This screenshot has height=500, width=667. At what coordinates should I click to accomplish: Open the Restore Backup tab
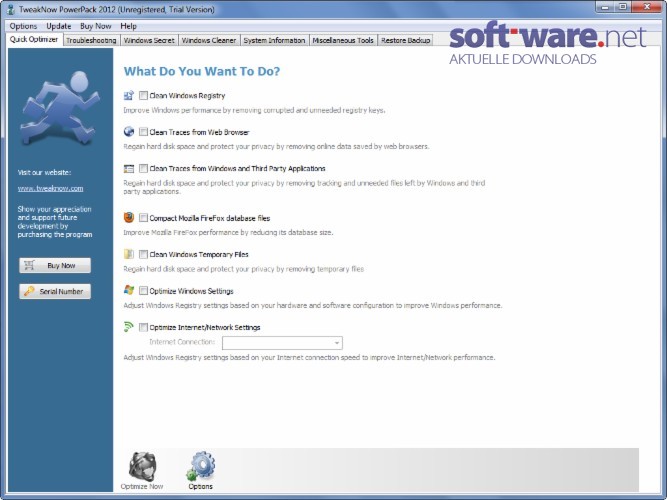[406, 40]
